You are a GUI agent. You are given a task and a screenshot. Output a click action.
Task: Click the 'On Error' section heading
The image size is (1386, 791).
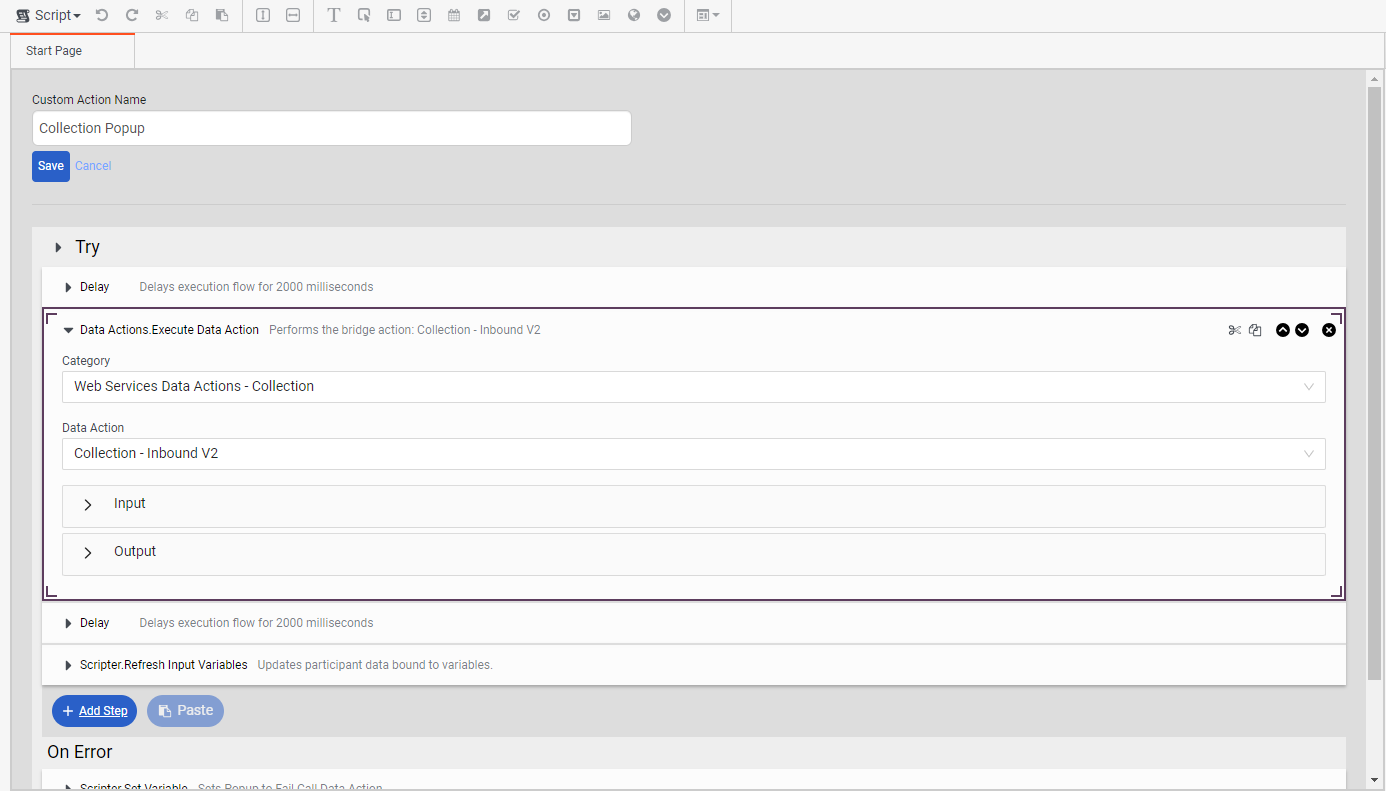tap(80, 752)
